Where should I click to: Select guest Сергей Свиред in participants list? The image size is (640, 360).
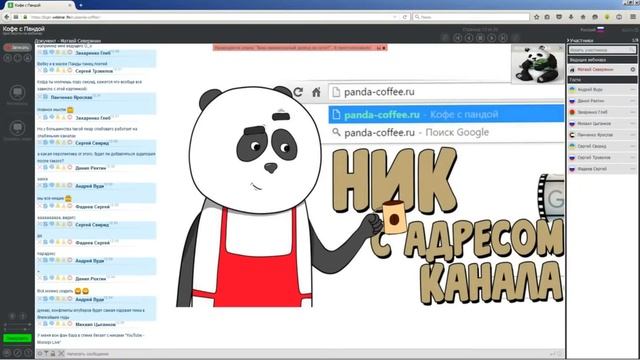(x=602, y=146)
